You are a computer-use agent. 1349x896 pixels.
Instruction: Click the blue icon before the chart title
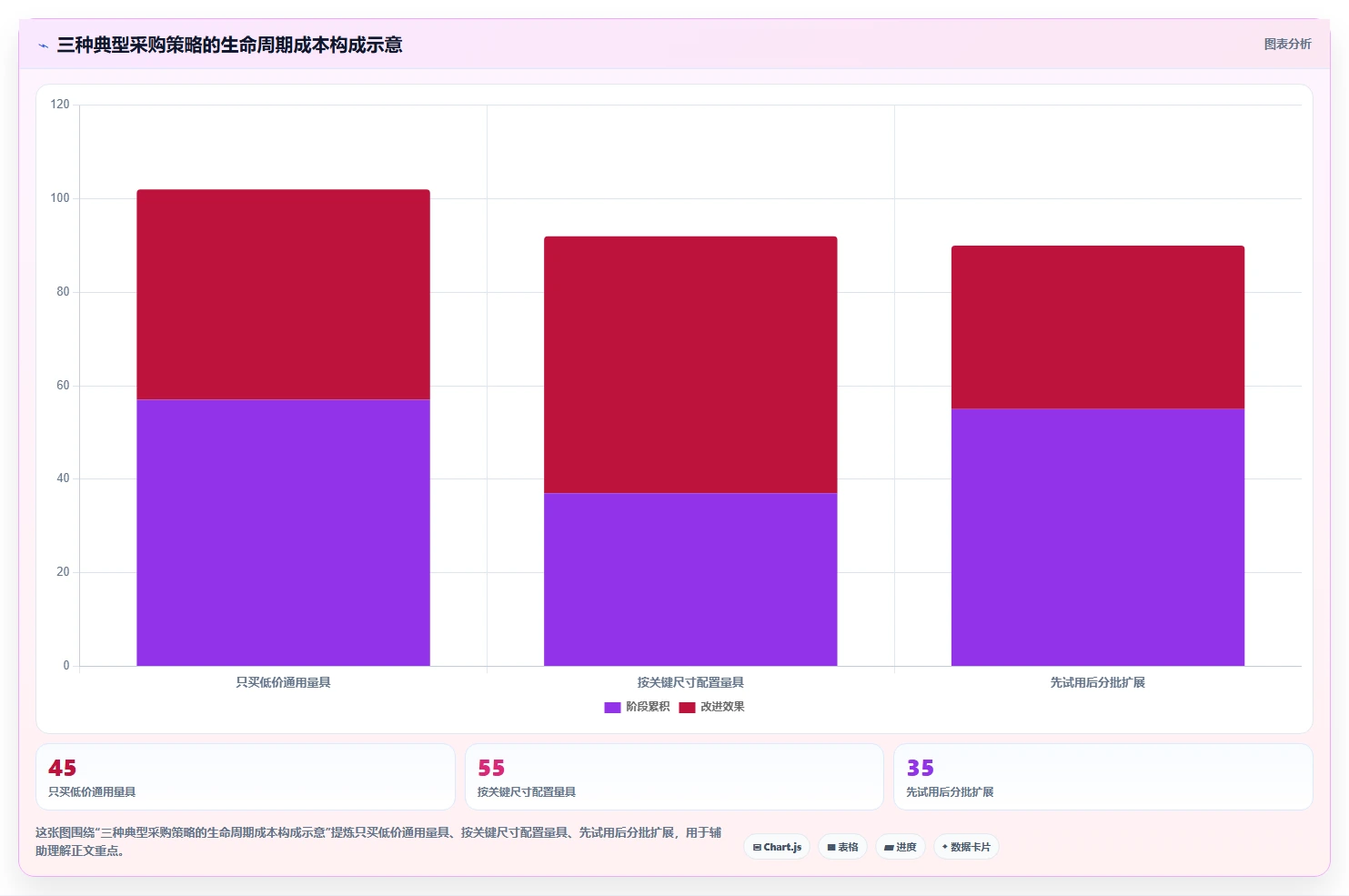(43, 45)
